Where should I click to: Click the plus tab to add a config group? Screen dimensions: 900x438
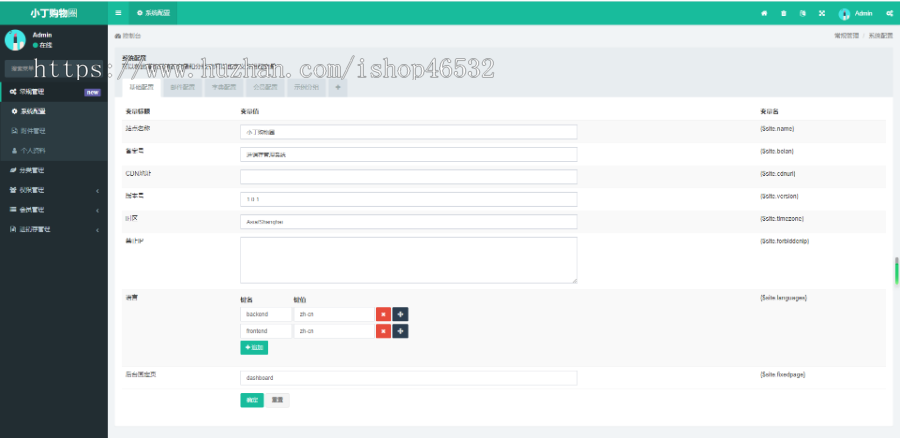[338, 88]
